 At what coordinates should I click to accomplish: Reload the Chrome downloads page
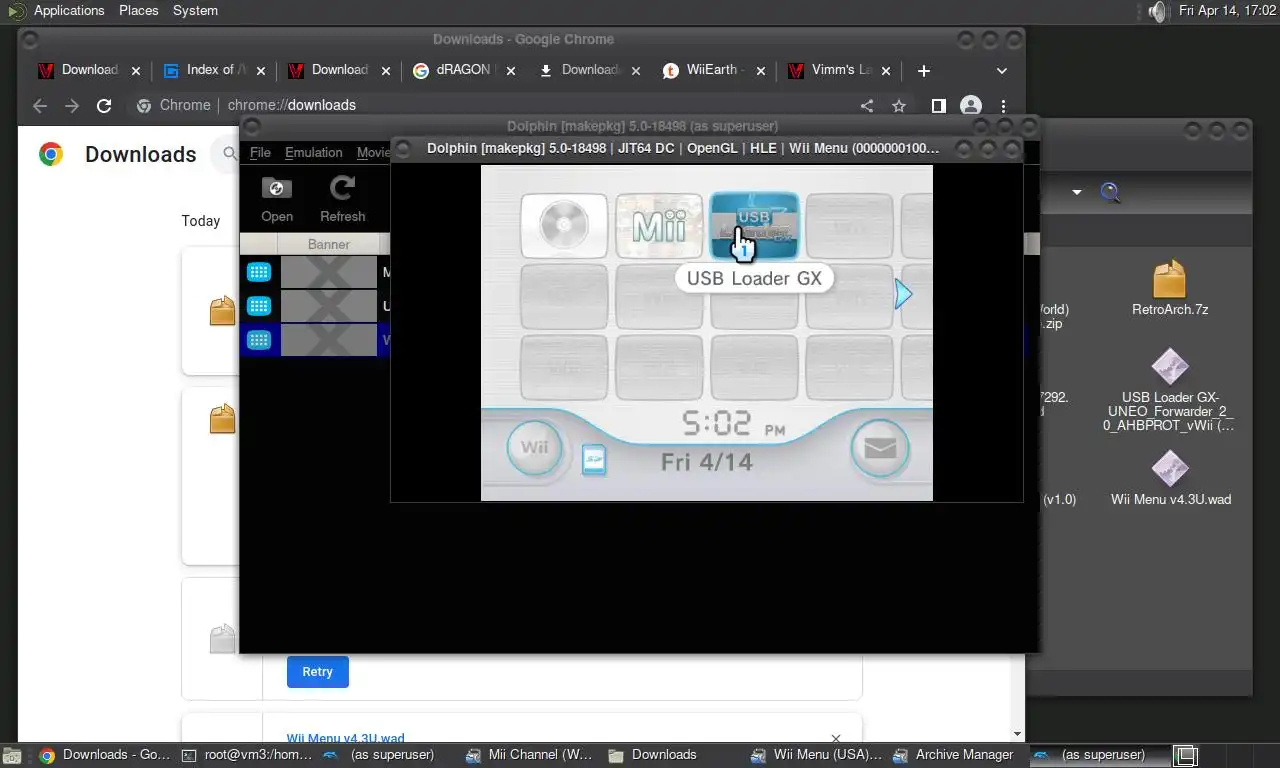click(104, 105)
